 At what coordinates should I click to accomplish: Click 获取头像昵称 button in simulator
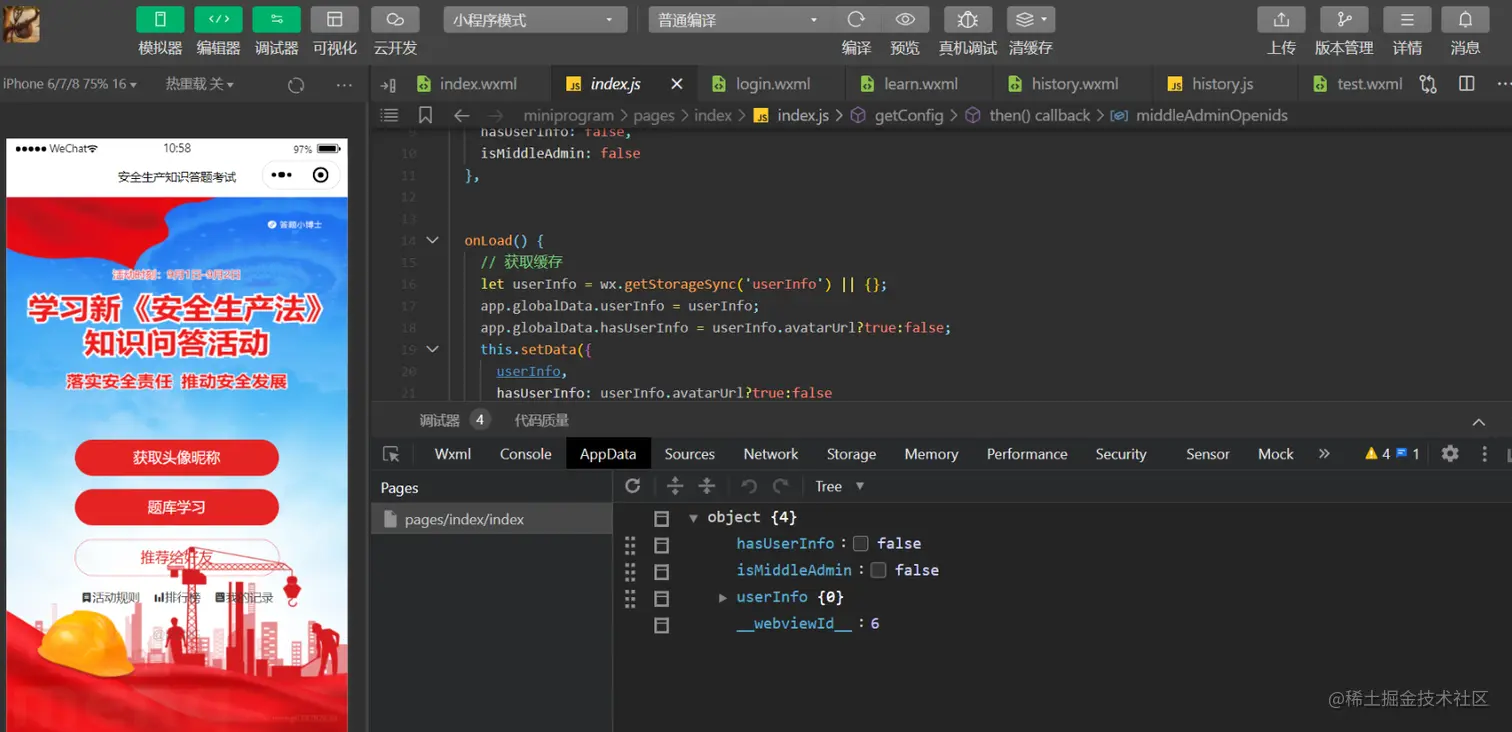pyautogui.click(x=176, y=458)
